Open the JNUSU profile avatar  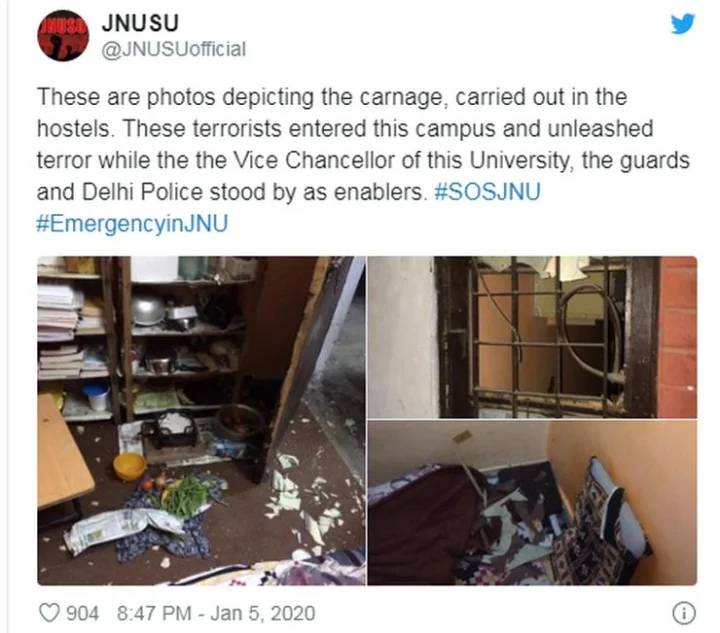point(63,35)
